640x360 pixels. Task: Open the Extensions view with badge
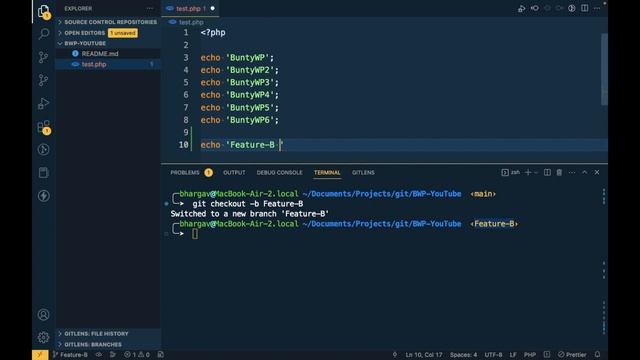tap(44, 127)
